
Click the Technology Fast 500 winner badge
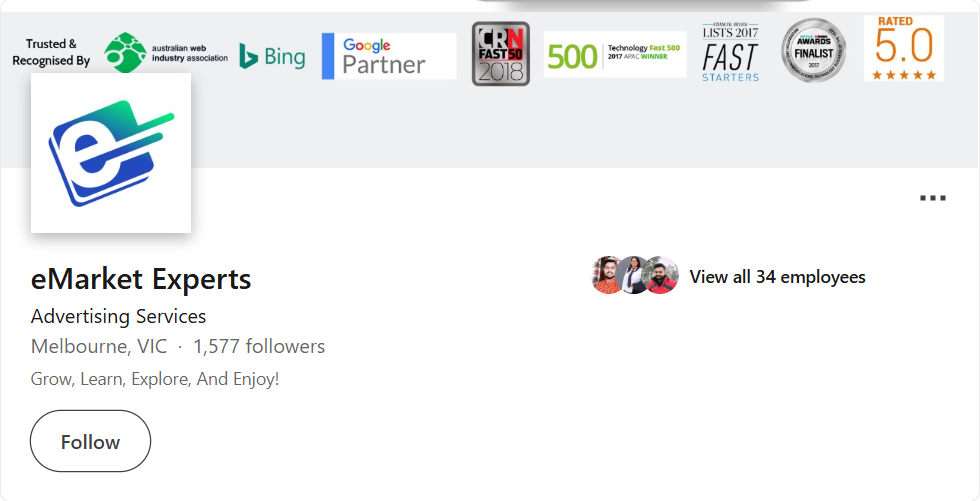pyautogui.click(x=615, y=55)
